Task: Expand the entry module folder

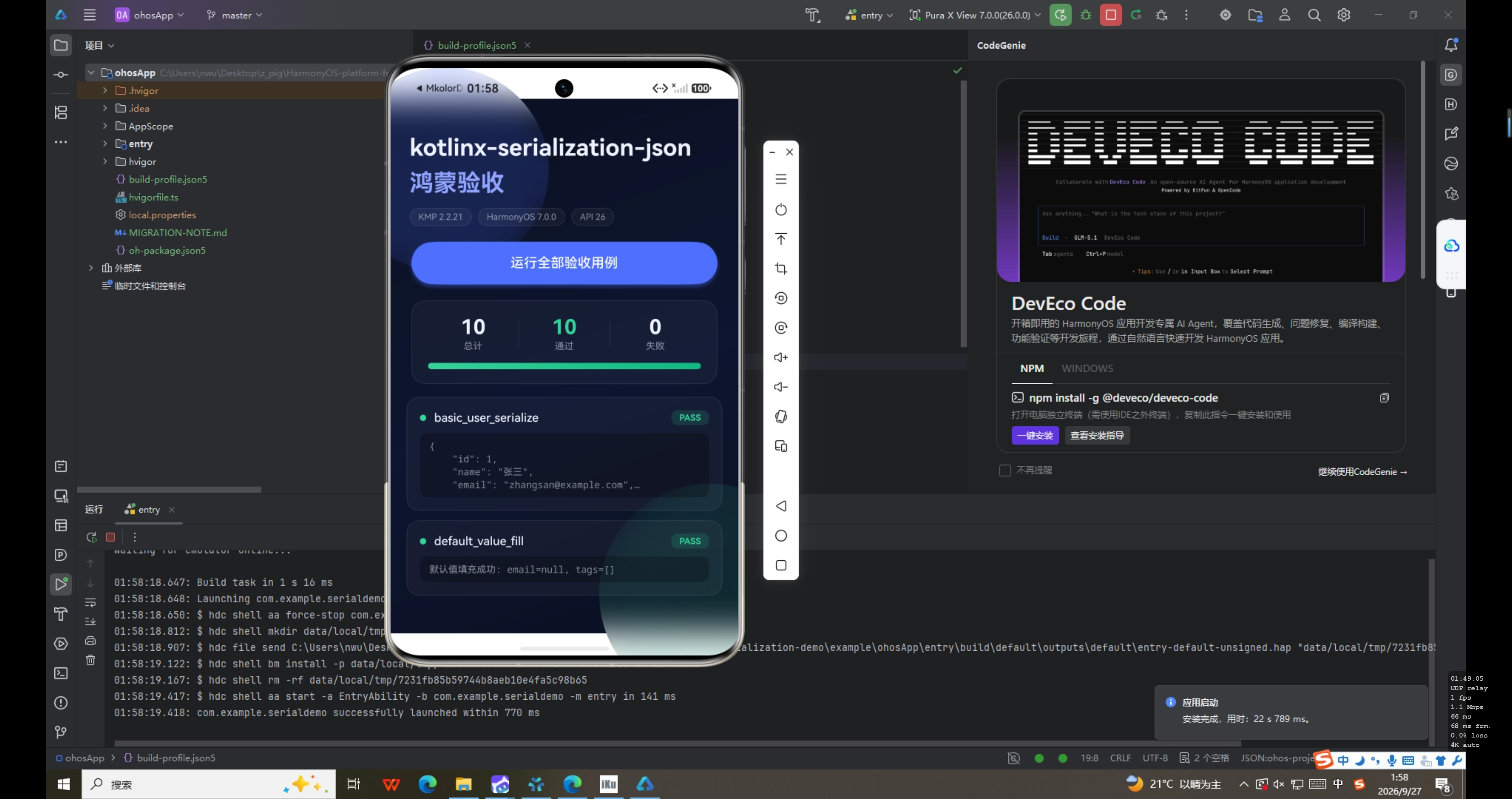Action: [105, 143]
